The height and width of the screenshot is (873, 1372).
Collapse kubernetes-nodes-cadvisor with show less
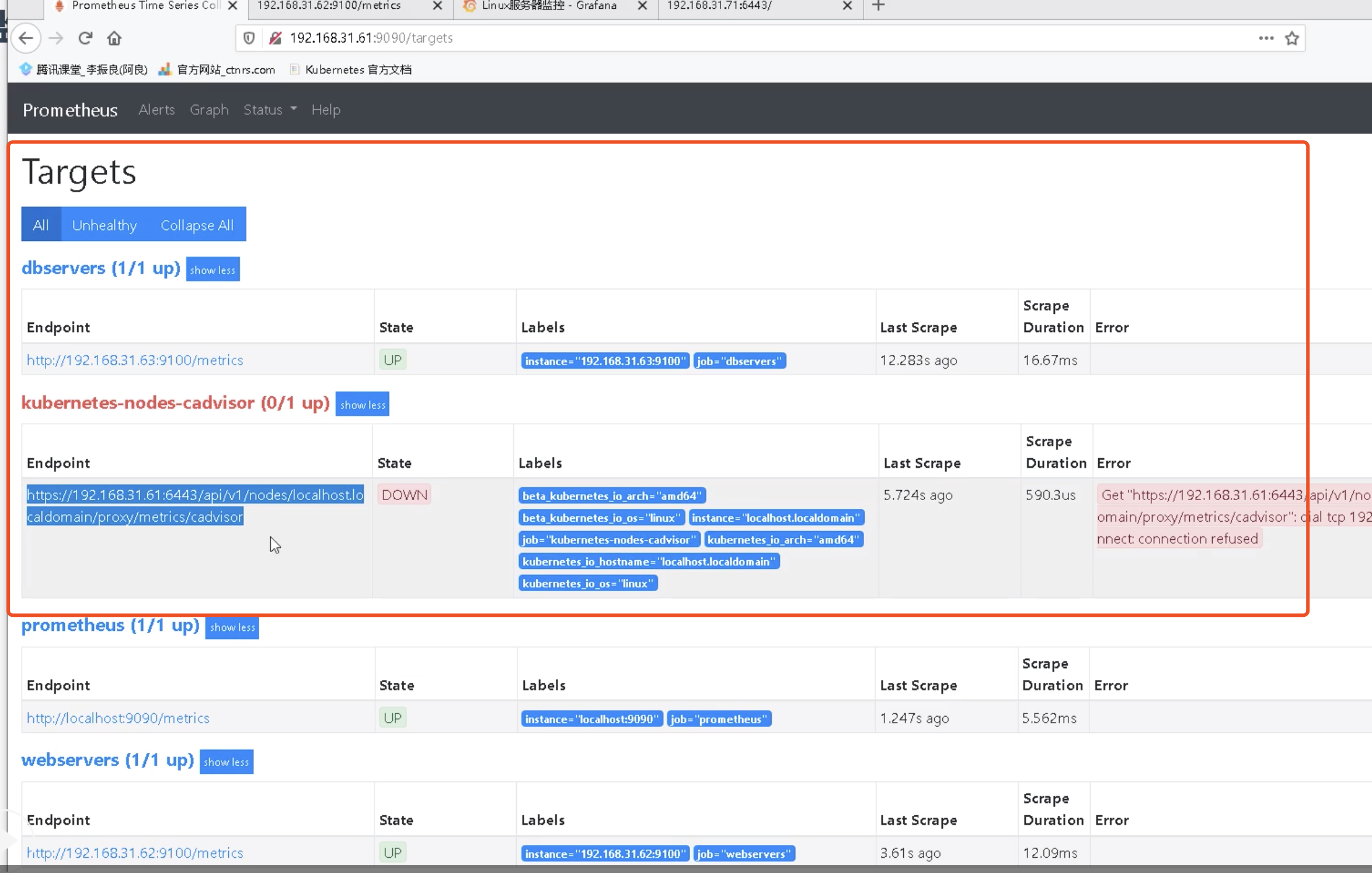click(x=362, y=404)
